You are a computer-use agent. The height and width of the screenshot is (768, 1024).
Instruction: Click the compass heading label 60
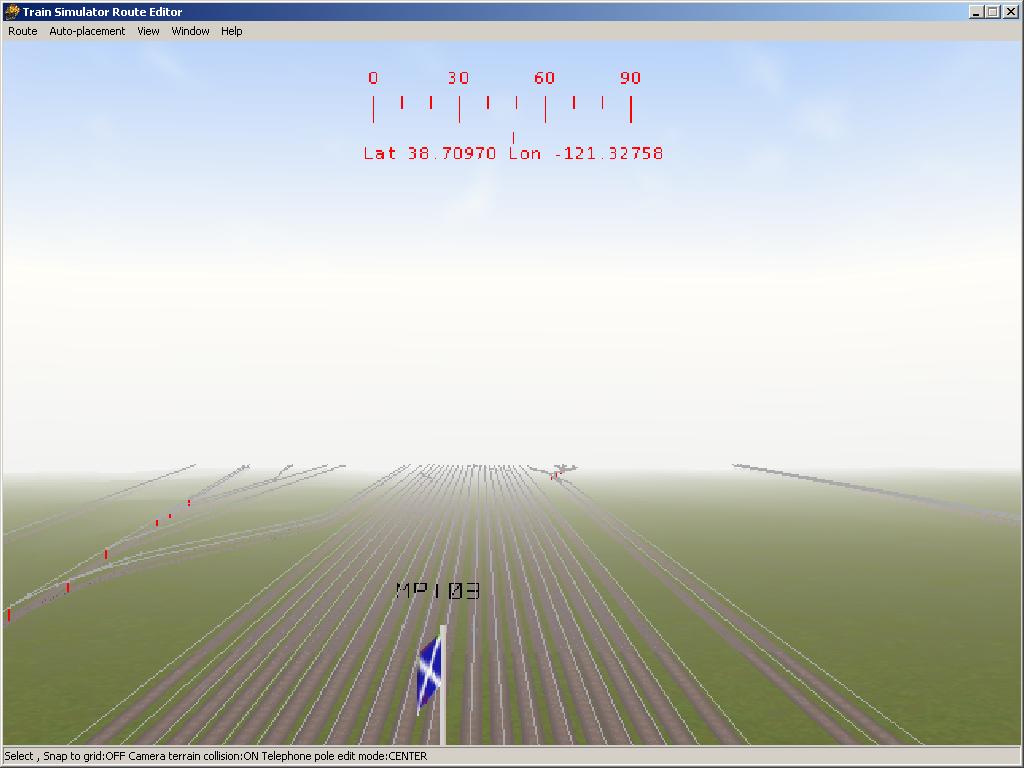tap(544, 78)
